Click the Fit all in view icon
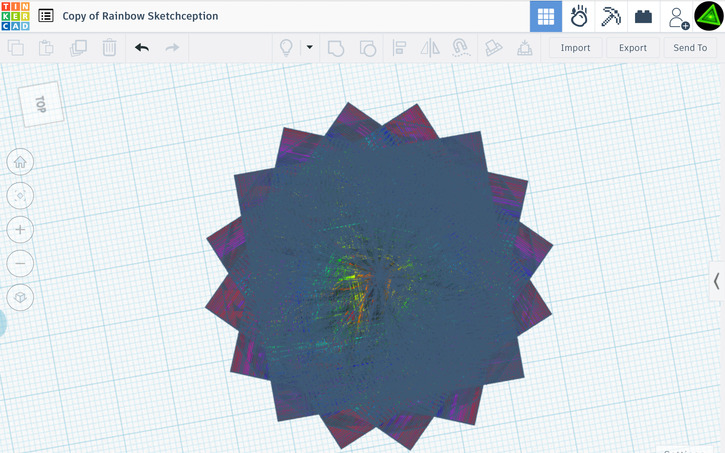 click(20, 196)
